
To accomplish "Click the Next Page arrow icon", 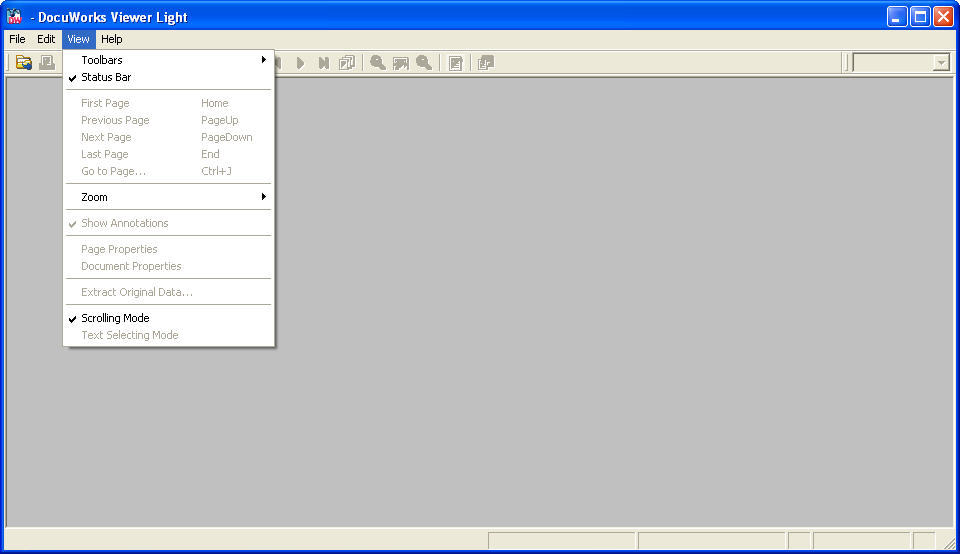I will coord(300,62).
